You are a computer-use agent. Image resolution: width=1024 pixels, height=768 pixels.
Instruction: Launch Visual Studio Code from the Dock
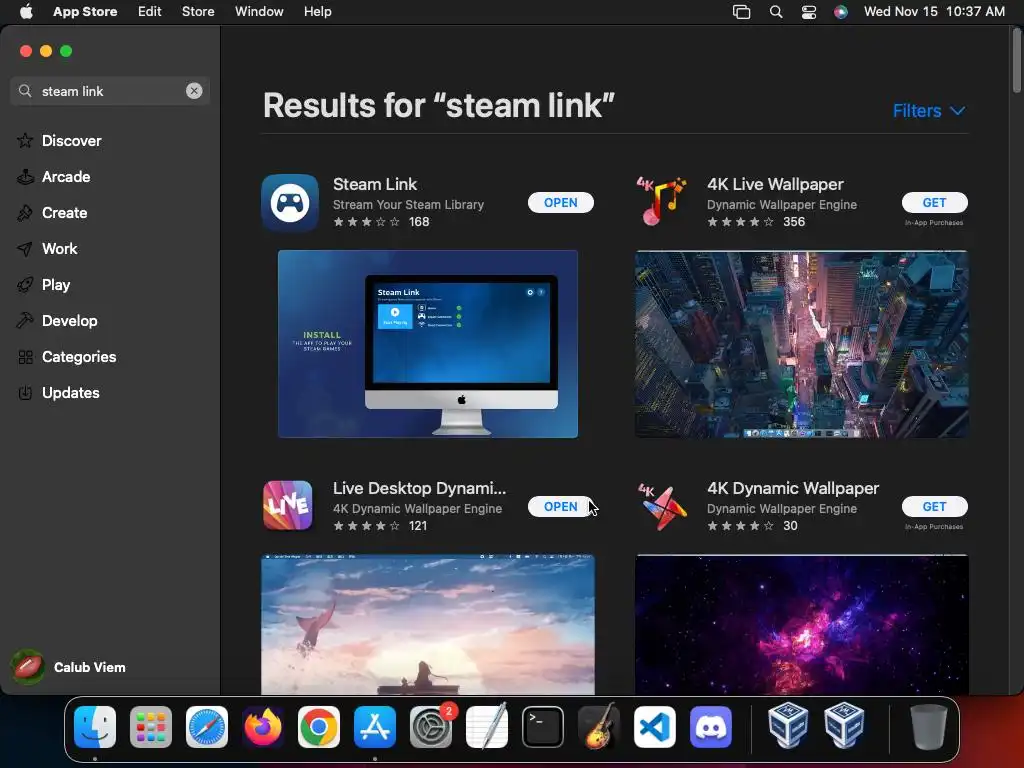pyautogui.click(x=655, y=727)
